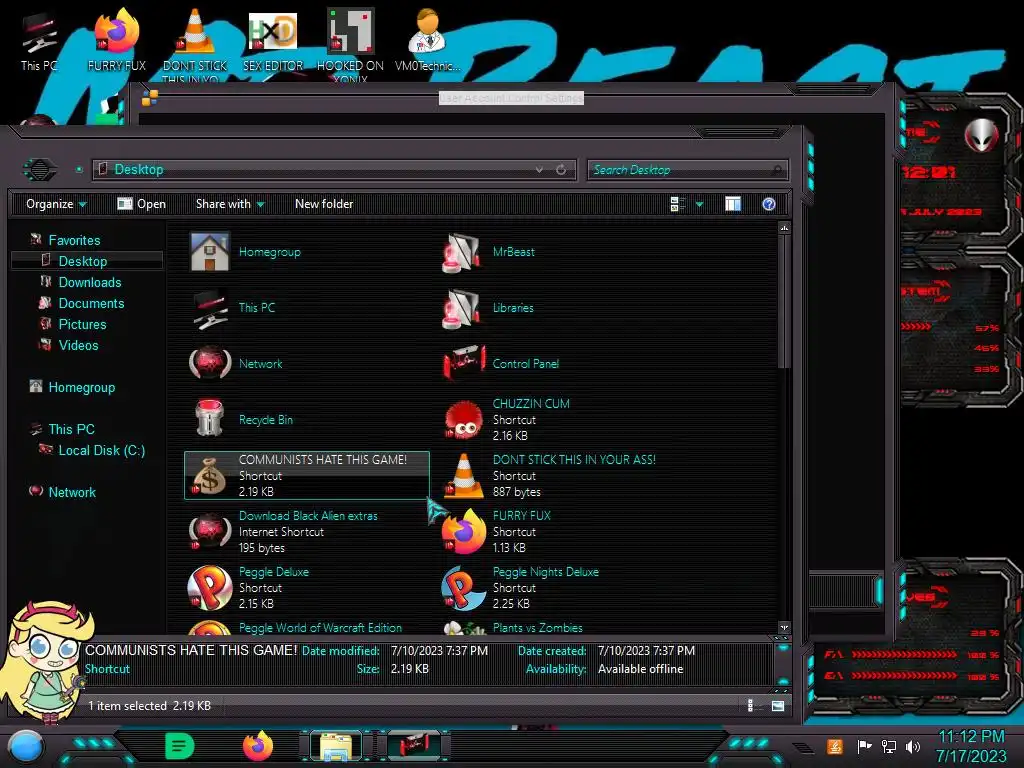Select the Control Panel icon

pos(464,363)
